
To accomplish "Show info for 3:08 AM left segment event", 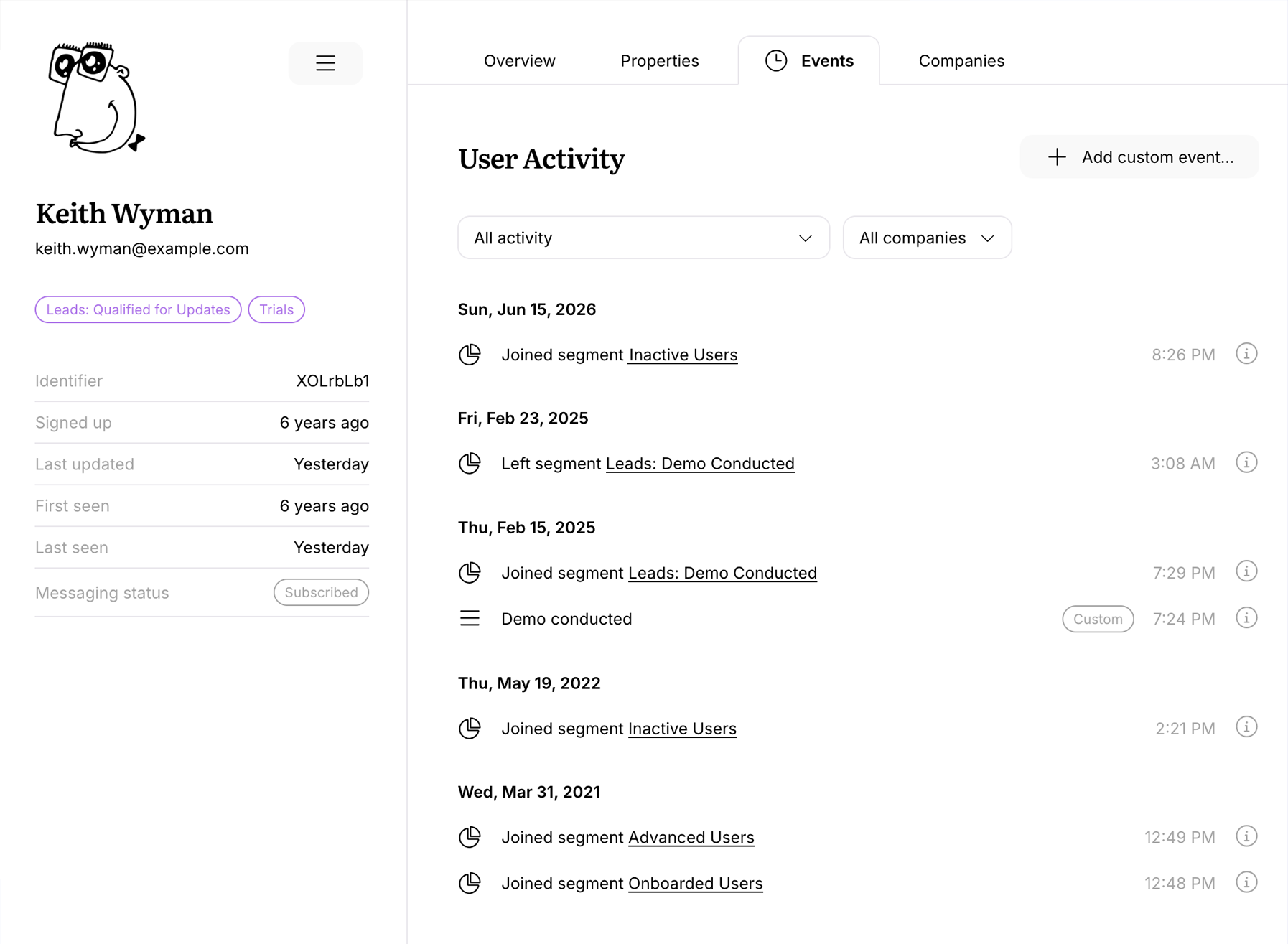I will (x=1246, y=463).
